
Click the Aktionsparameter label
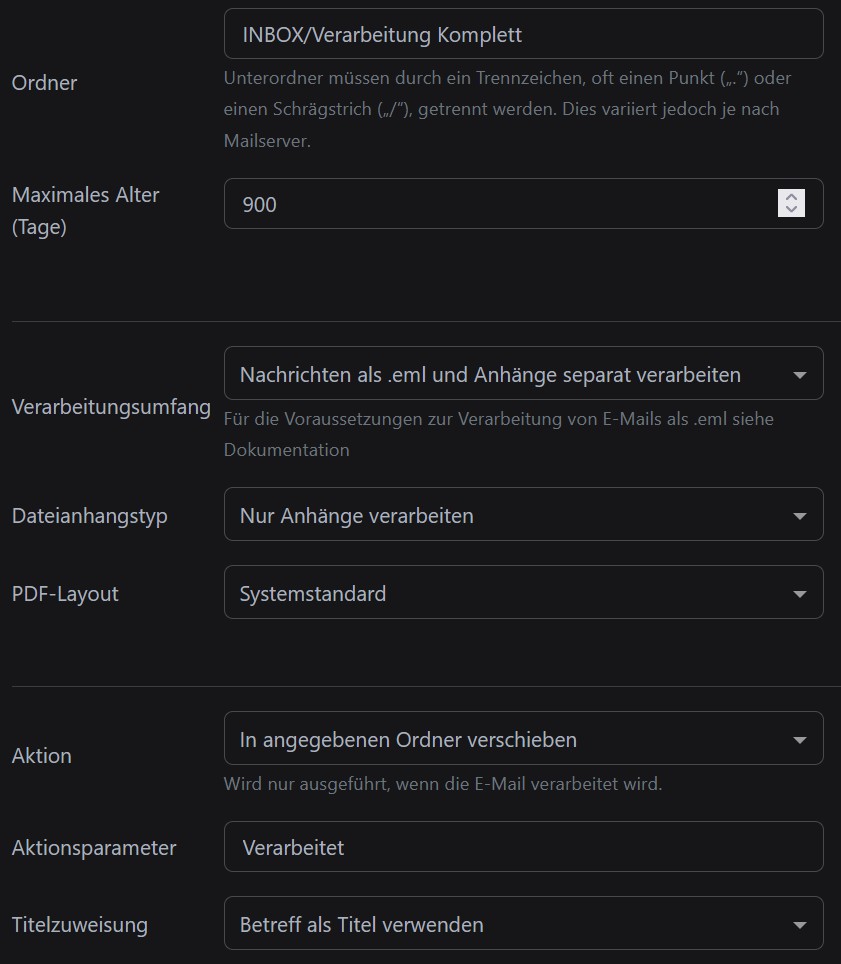pos(94,848)
